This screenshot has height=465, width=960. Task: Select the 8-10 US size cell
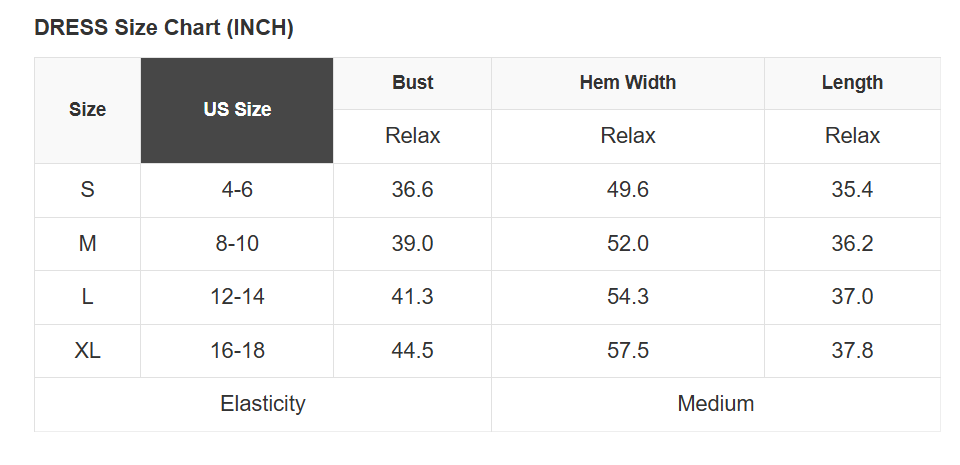coord(237,243)
